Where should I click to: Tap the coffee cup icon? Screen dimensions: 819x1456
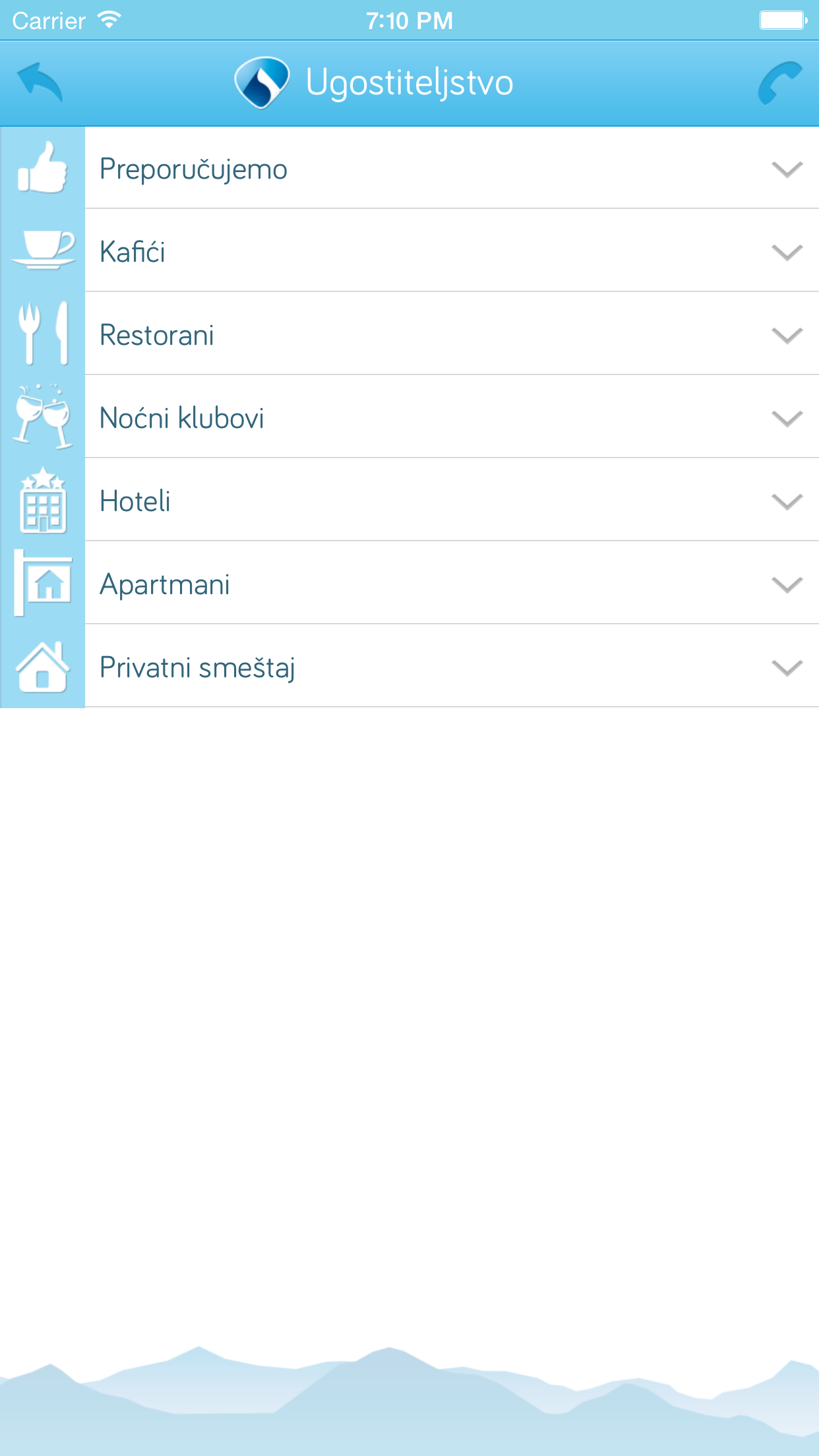click(43, 251)
